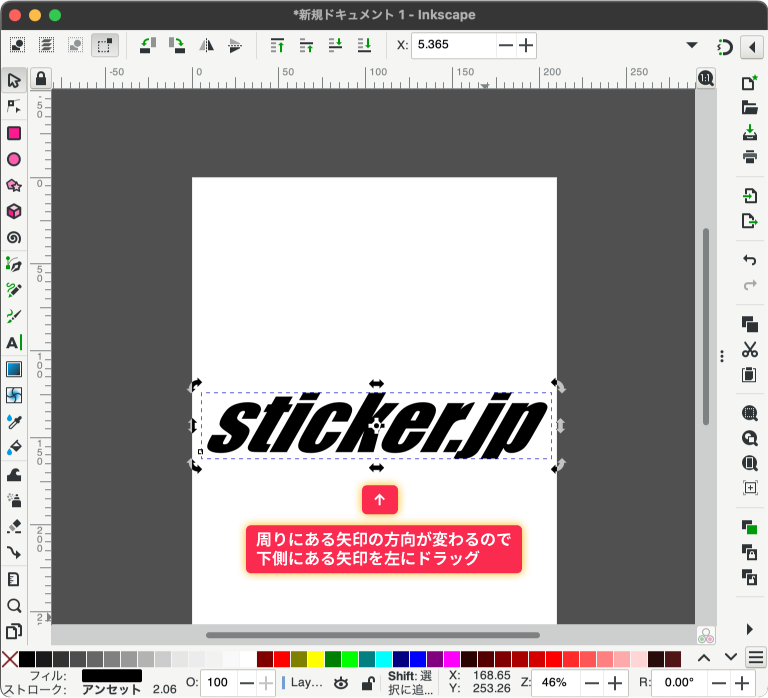Flip selection horizontally
768x698 pixels.
click(206, 46)
